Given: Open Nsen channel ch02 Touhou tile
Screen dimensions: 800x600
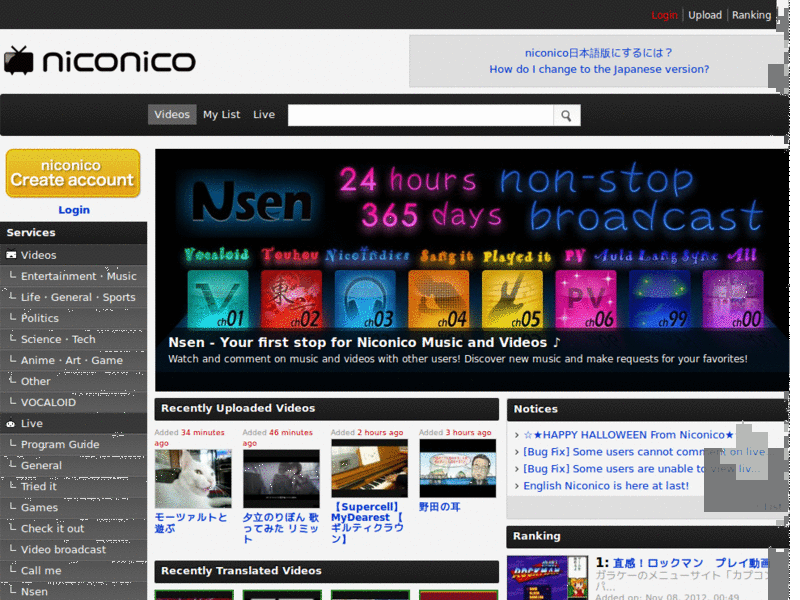Looking at the screenshot, I should coord(291,299).
